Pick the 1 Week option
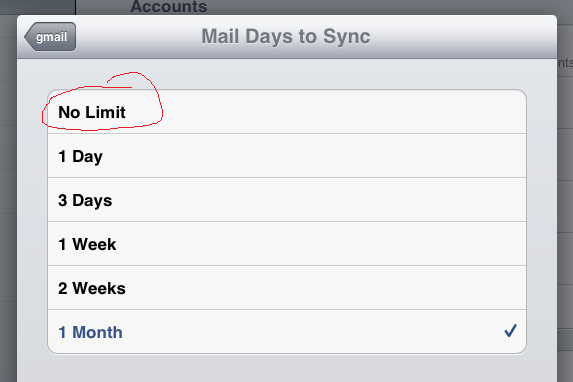Image resolution: width=573 pixels, height=382 pixels. coord(287,243)
